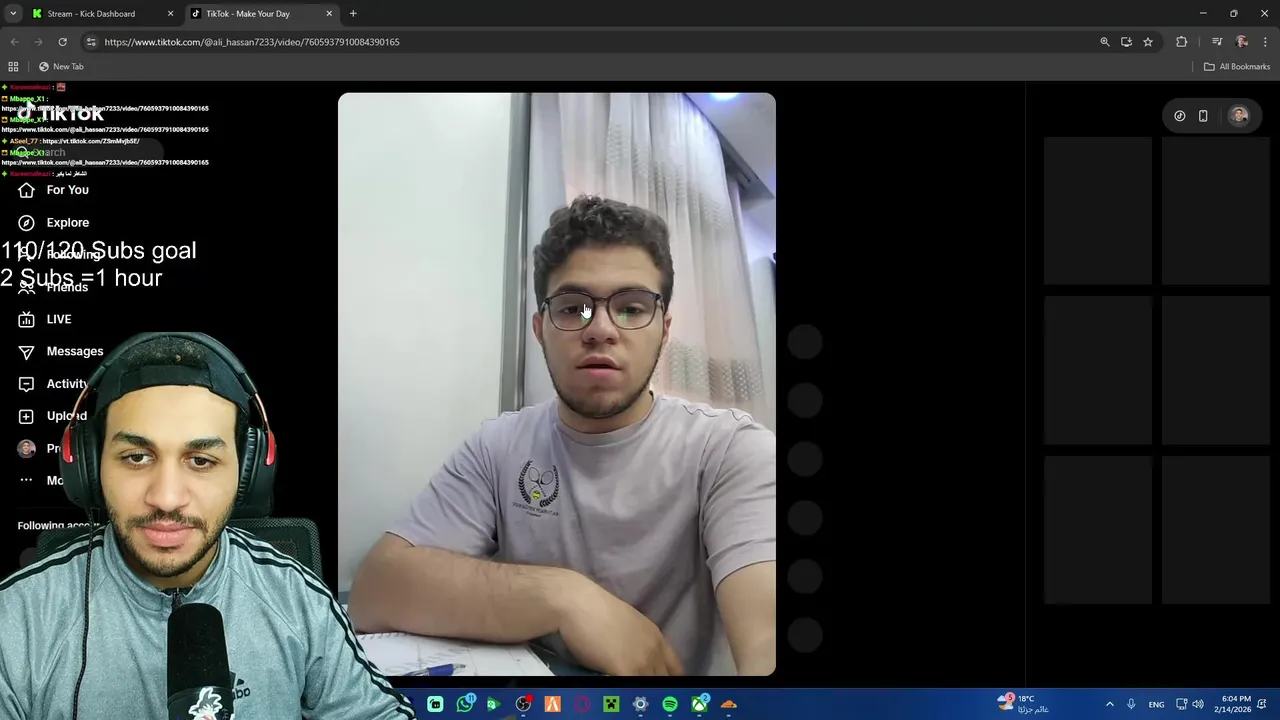The image size is (1280, 720).
Task: Go to TikTok LIVE section
Action: coord(45,319)
